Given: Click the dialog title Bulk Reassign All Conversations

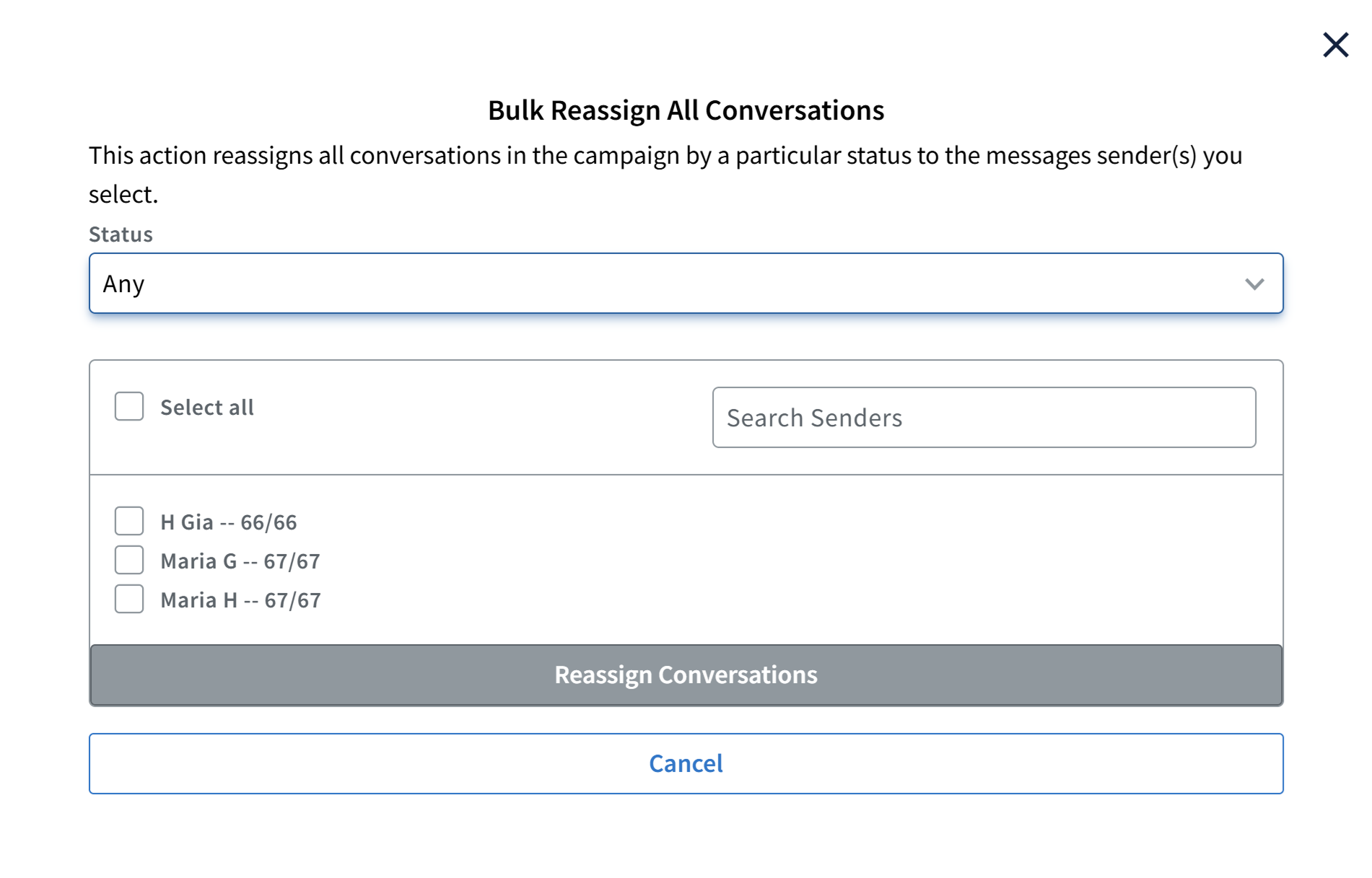Looking at the screenshot, I should click(x=686, y=110).
